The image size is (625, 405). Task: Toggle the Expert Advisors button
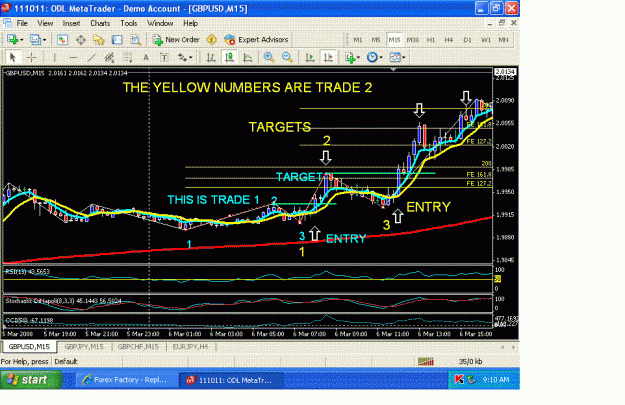256,39
